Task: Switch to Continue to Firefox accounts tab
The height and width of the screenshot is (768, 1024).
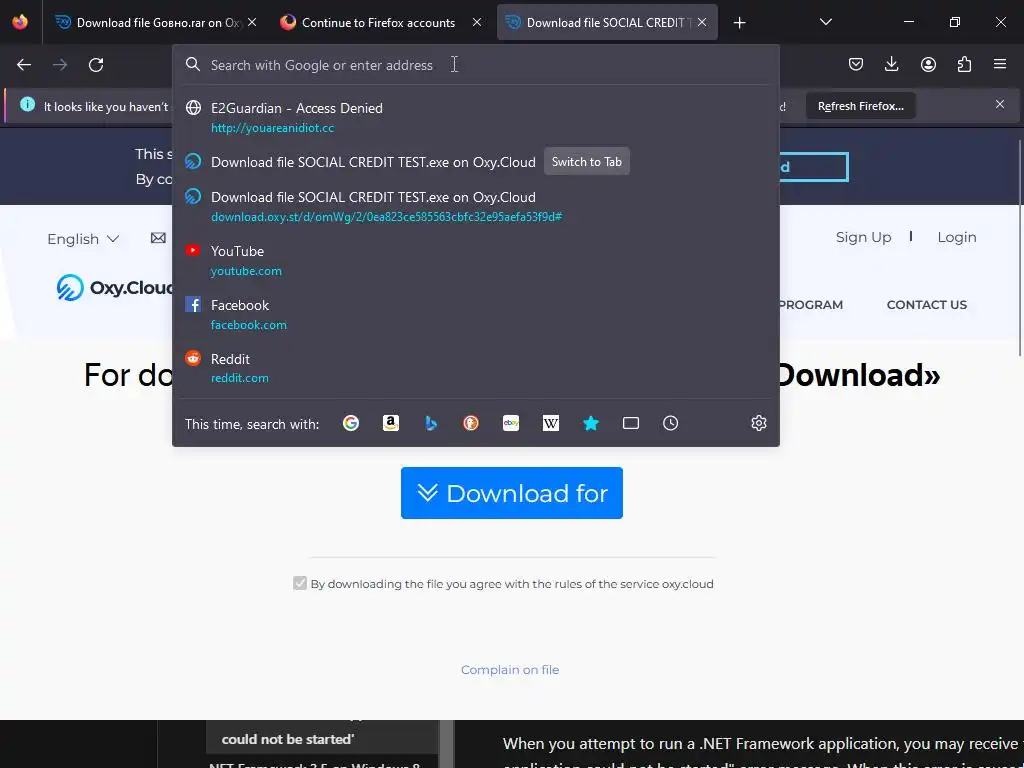Action: click(380, 22)
